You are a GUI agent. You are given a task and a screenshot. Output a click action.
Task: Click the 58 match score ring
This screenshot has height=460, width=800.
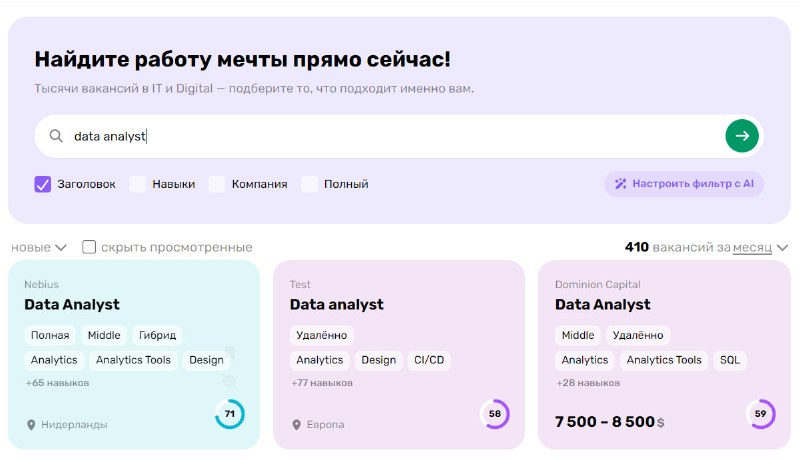click(495, 414)
